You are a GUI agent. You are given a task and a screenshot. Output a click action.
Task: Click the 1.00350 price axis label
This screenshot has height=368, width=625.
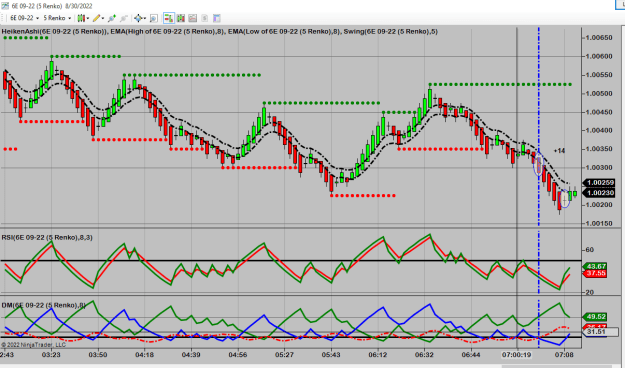pyautogui.click(x=599, y=149)
